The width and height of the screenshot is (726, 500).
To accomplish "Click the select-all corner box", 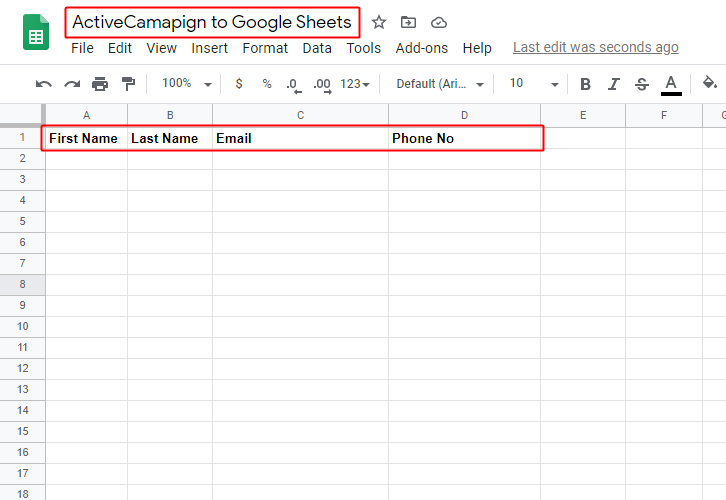I will point(22,115).
